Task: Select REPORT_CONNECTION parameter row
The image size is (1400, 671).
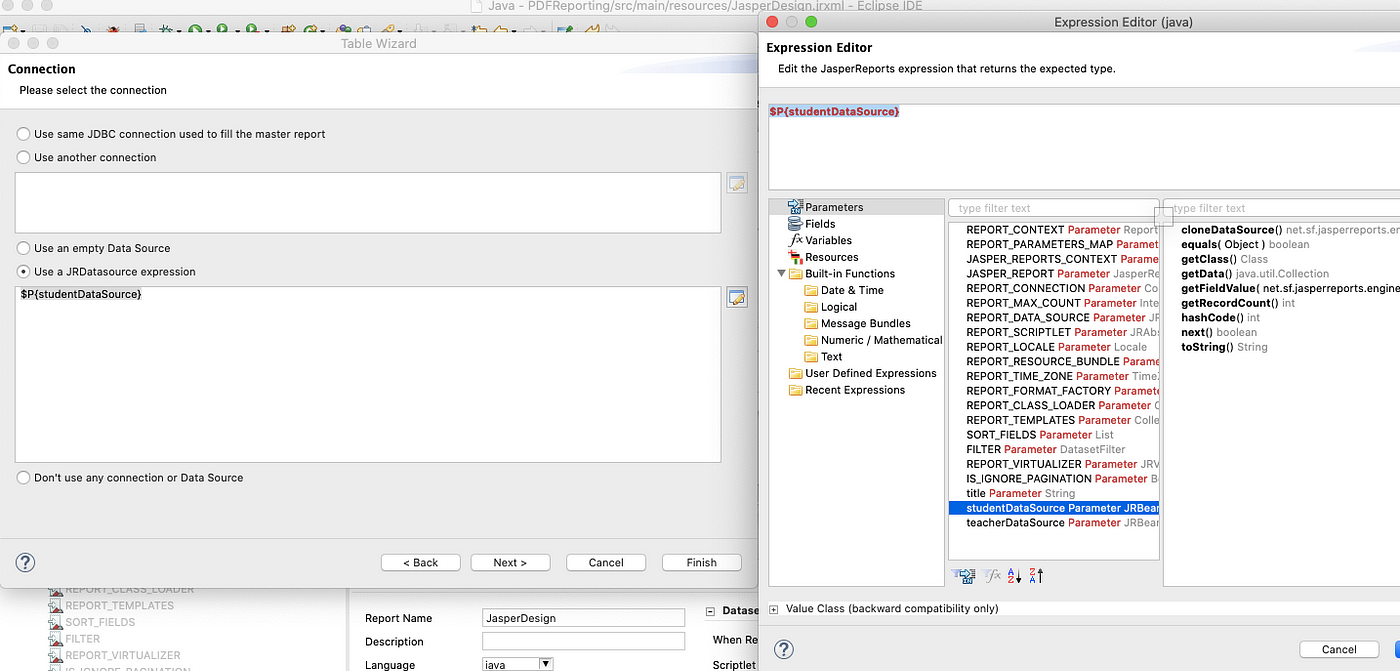Action: [x=1053, y=288]
